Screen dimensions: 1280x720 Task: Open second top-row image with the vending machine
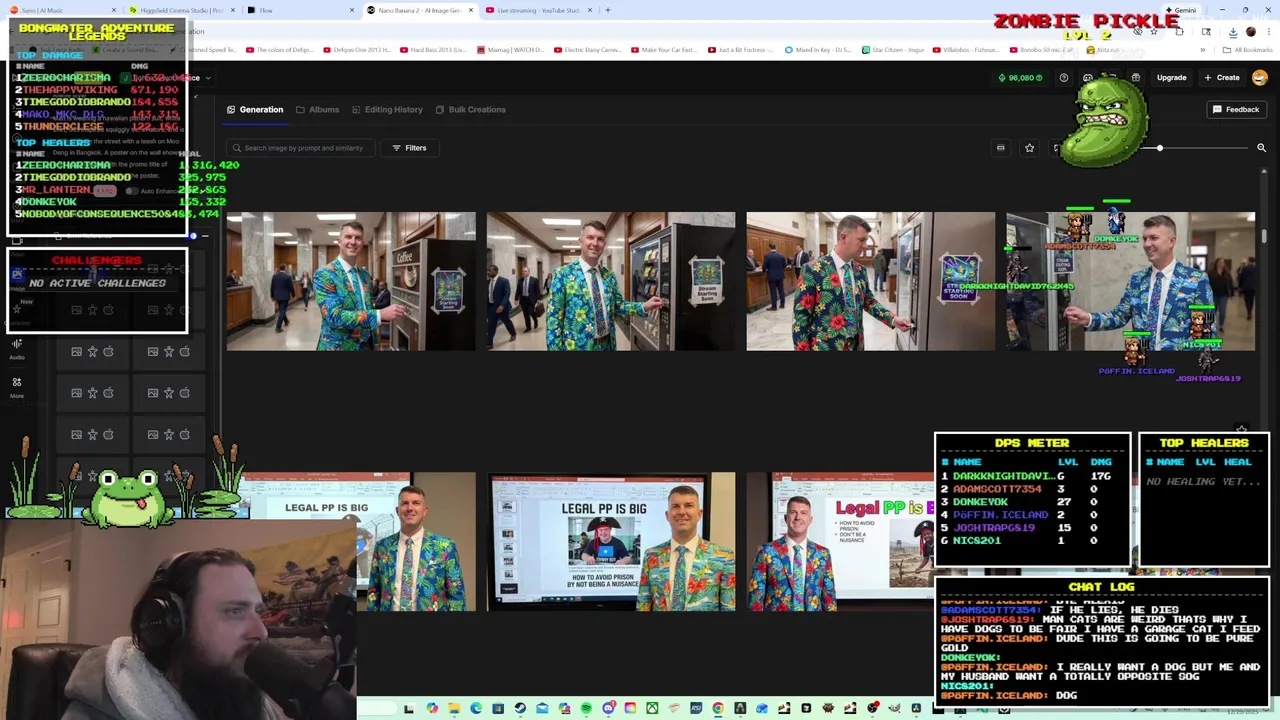[x=610, y=281]
